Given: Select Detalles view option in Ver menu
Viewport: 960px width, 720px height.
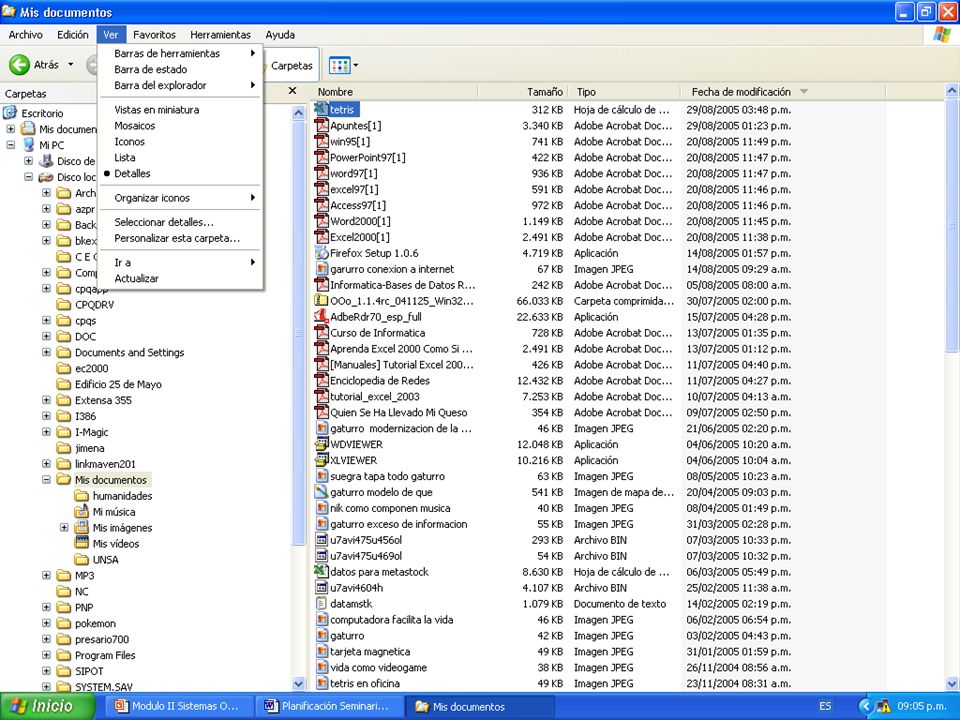Looking at the screenshot, I should point(181,173).
